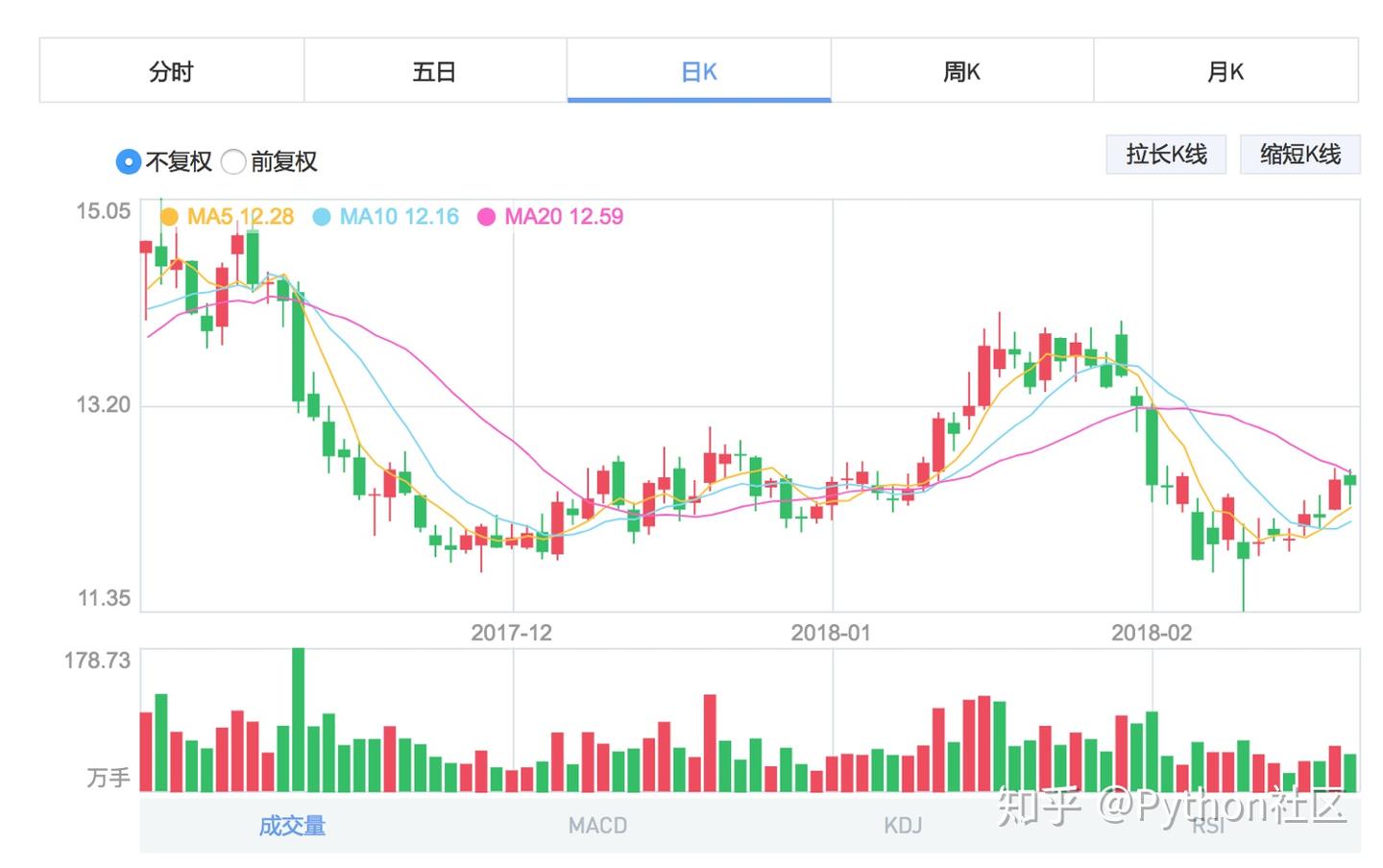Open the 周K weekly chart tab
Image resolution: width=1383 pixels, height=868 pixels.
[961, 70]
